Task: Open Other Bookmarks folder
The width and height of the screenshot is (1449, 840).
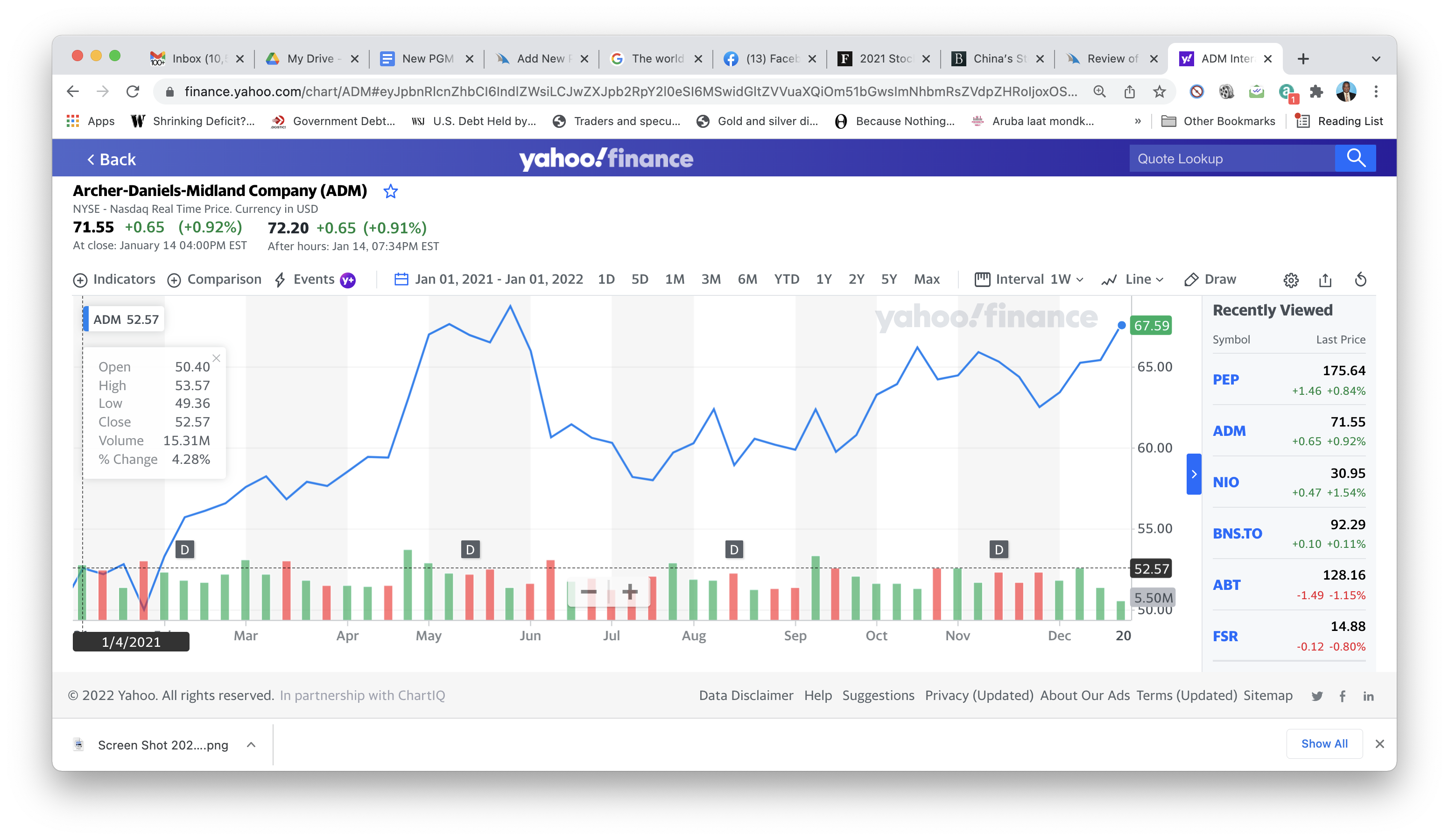Action: point(1218,121)
